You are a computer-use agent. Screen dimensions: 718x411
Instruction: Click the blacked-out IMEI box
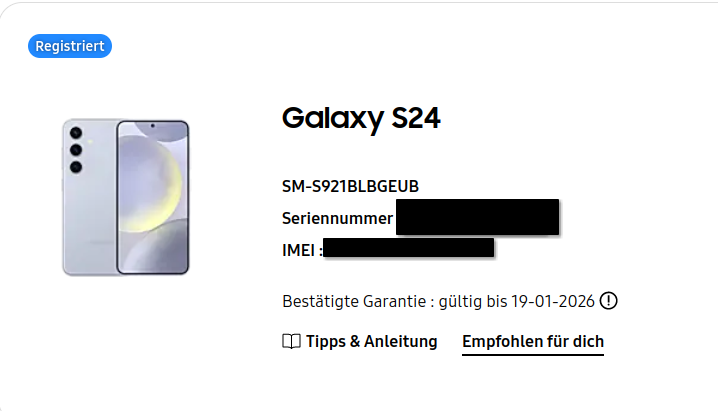(x=408, y=248)
